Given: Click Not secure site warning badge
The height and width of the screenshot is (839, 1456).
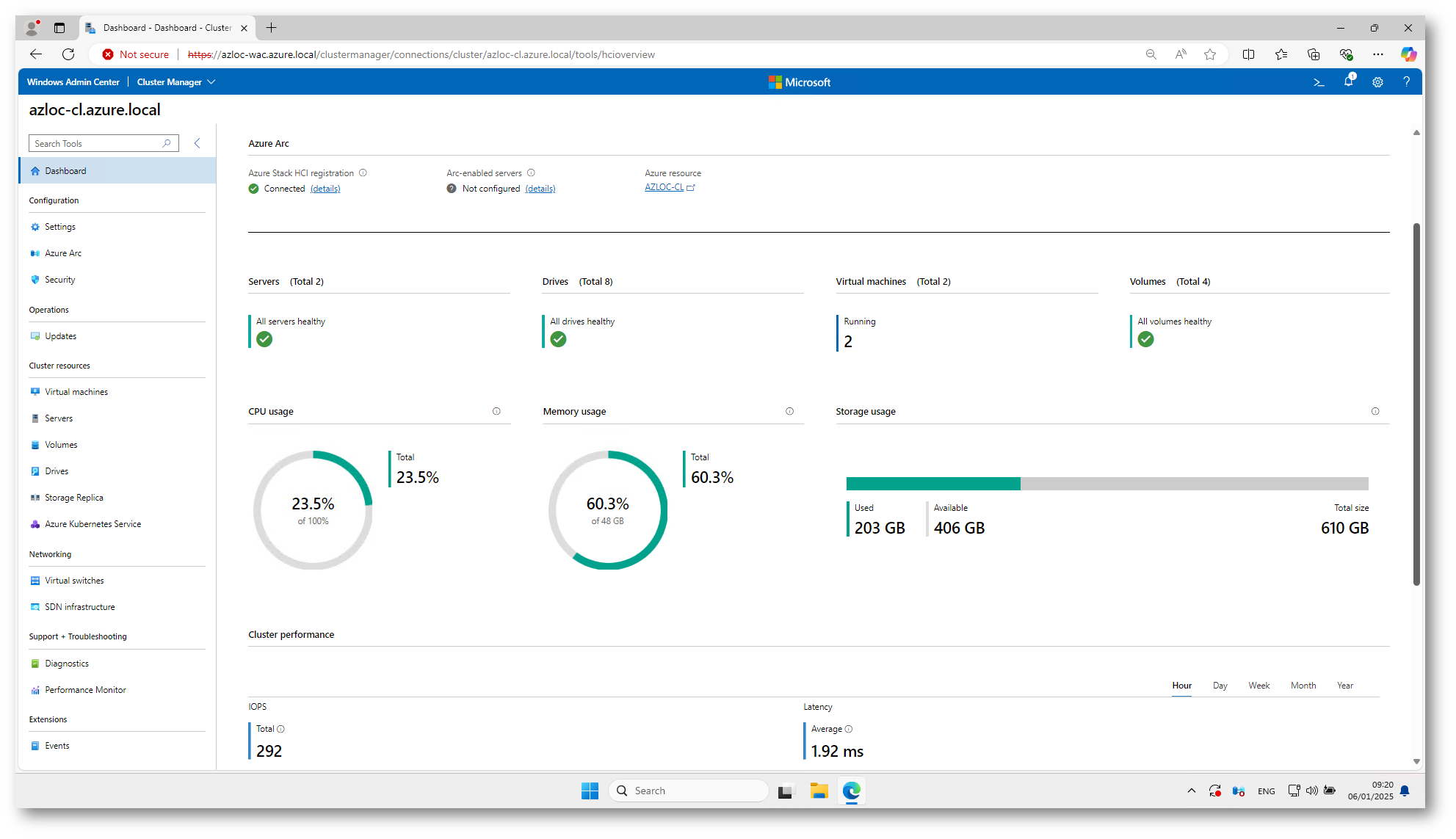Looking at the screenshot, I should [136, 54].
